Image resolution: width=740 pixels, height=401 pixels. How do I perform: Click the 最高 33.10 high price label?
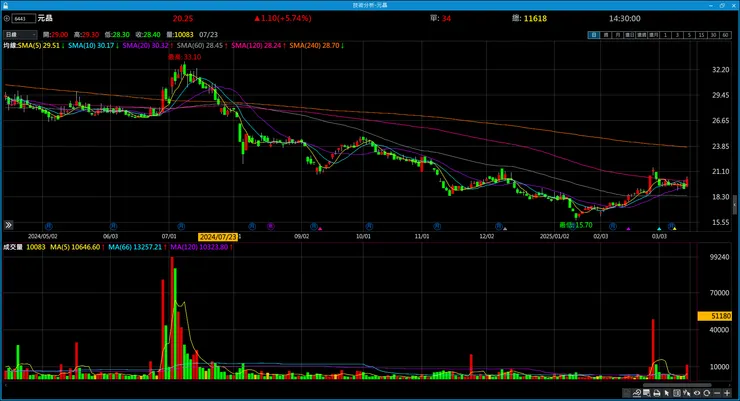[185, 57]
